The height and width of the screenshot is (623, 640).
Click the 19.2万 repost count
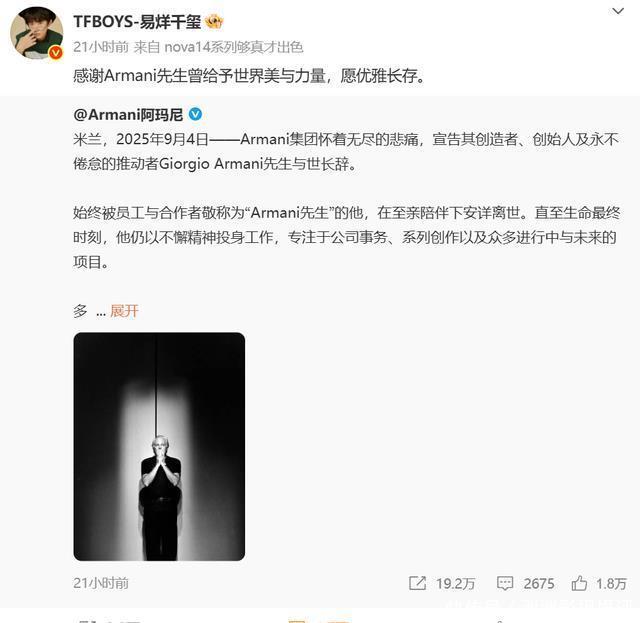click(455, 584)
